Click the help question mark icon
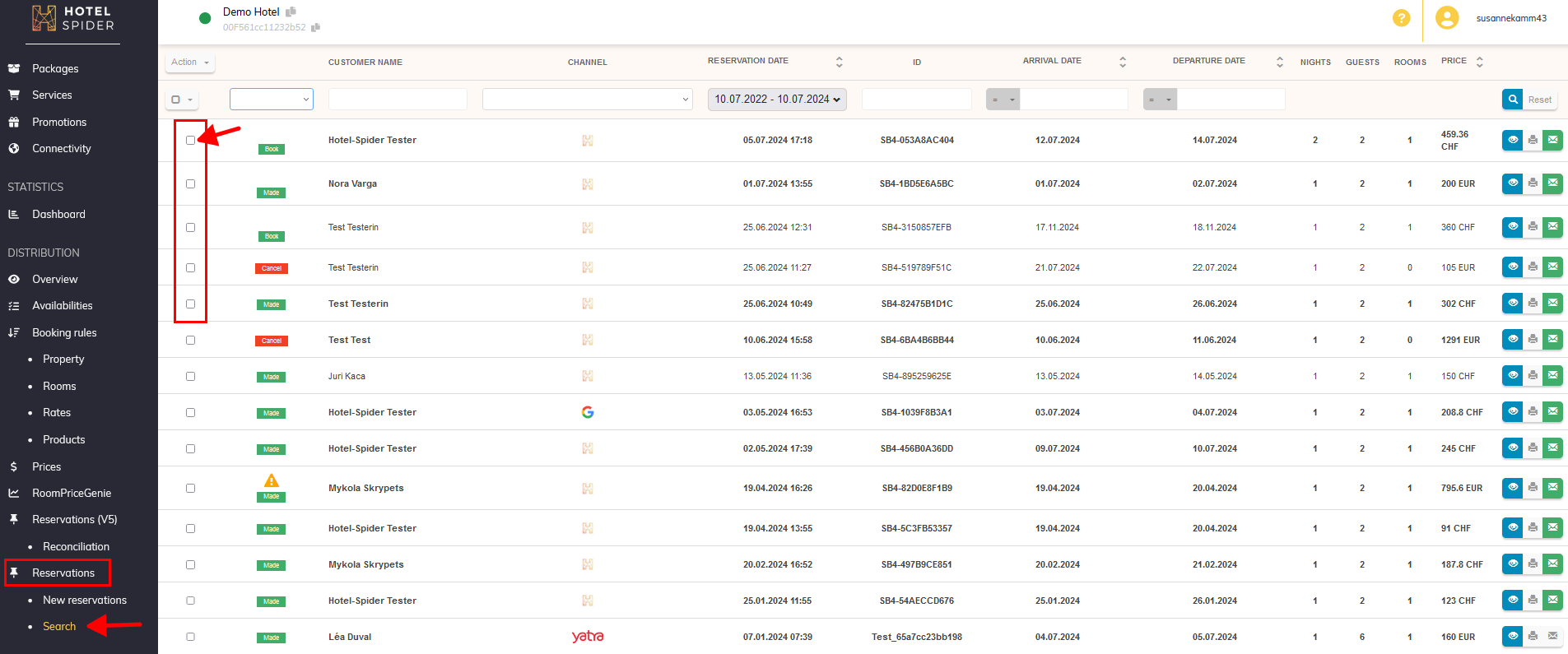 point(1401,18)
